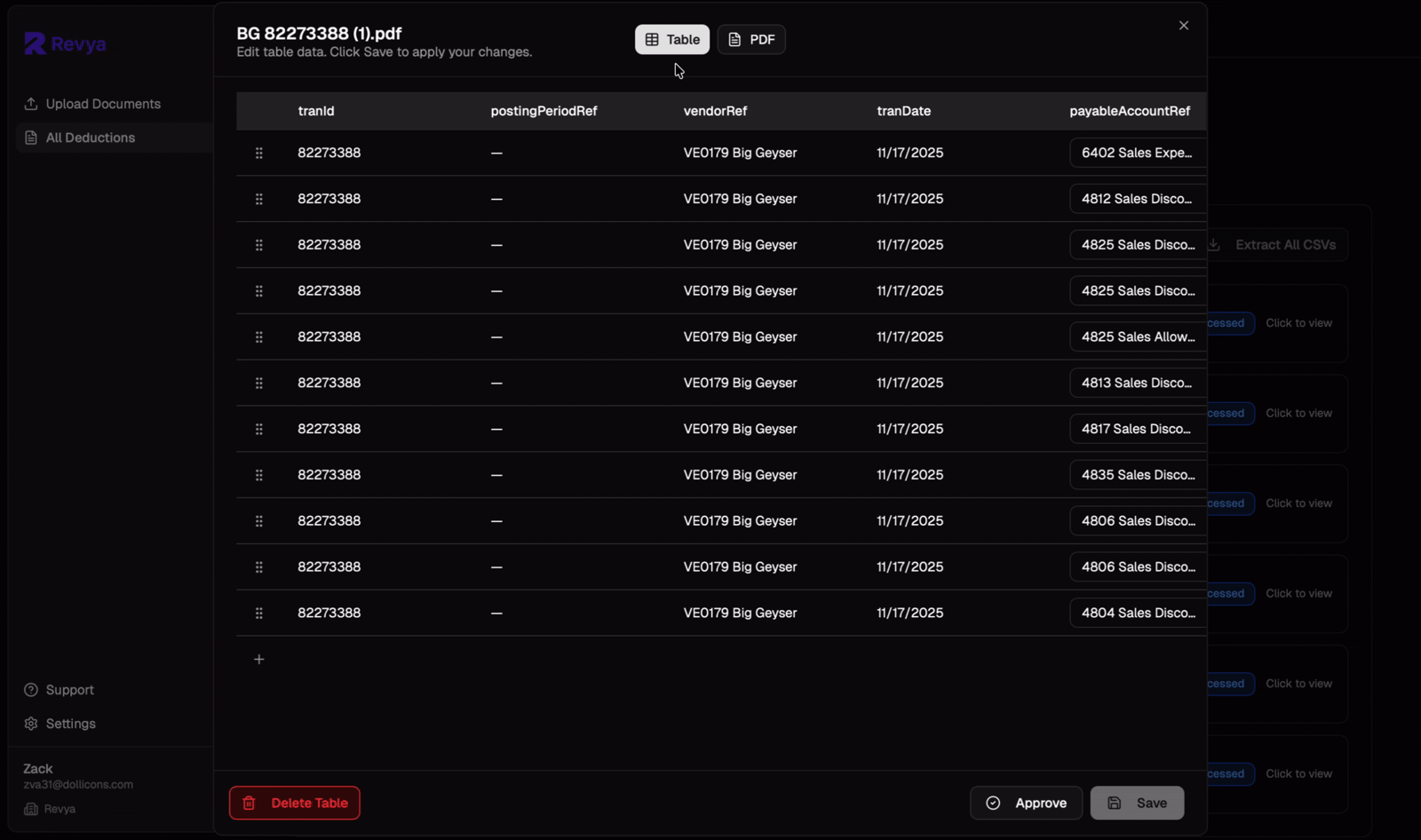Image resolution: width=1421 pixels, height=840 pixels.
Task: Click the trash icon on Delete Table
Action: pyautogui.click(x=248, y=803)
